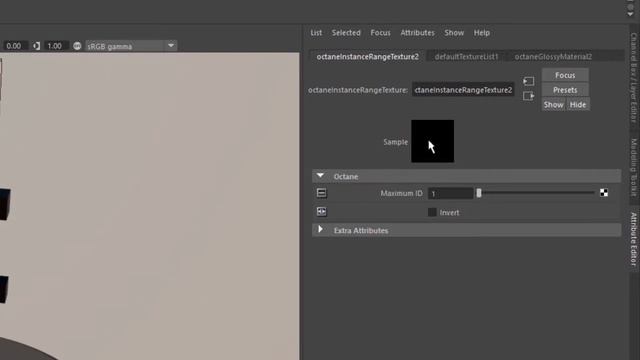Open the Modeling Toolkit side tab
Image resolution: width=640 pixels, height=360 pixels.
[x=633, y=167]
